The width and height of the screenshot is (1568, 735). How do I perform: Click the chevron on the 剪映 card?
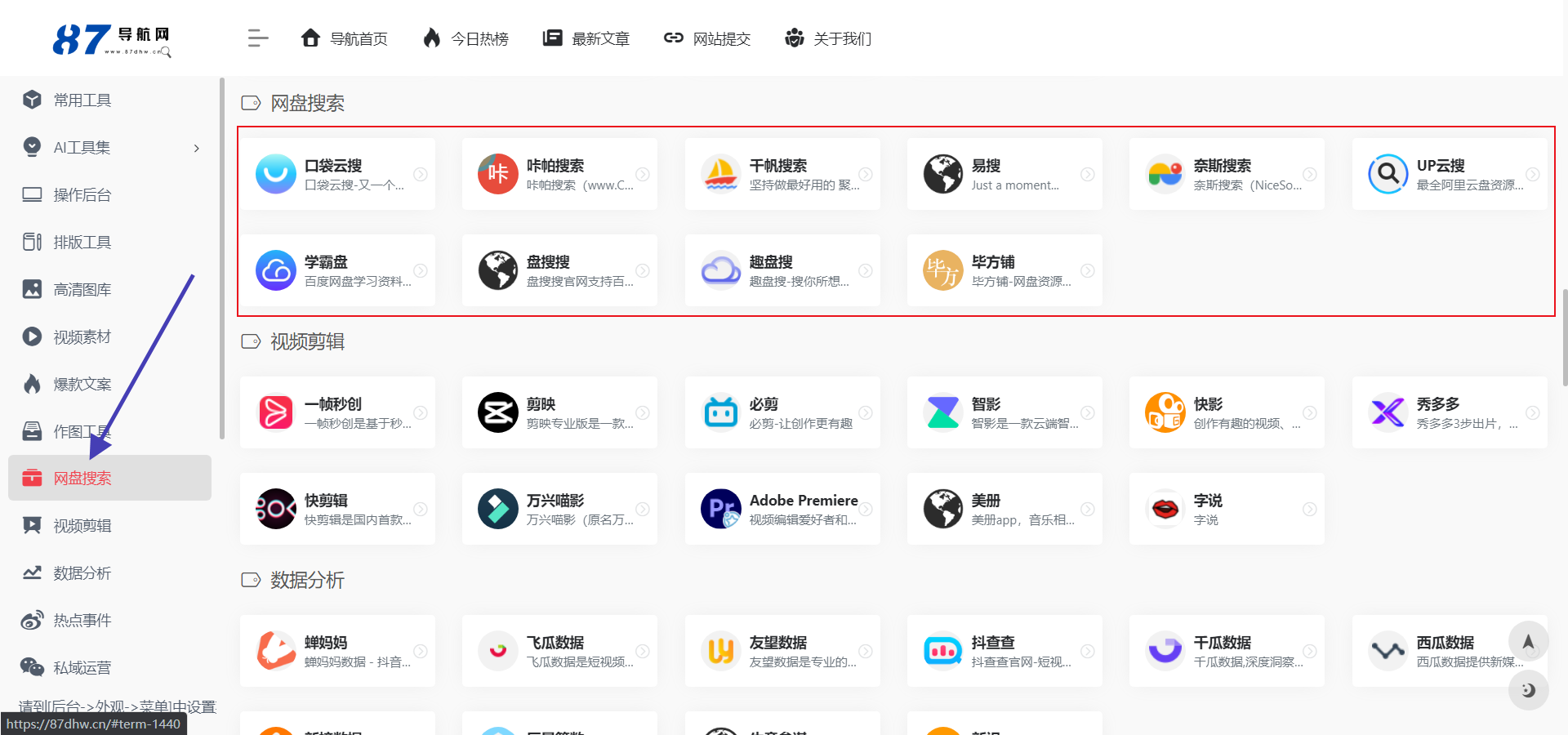point(643,412)
